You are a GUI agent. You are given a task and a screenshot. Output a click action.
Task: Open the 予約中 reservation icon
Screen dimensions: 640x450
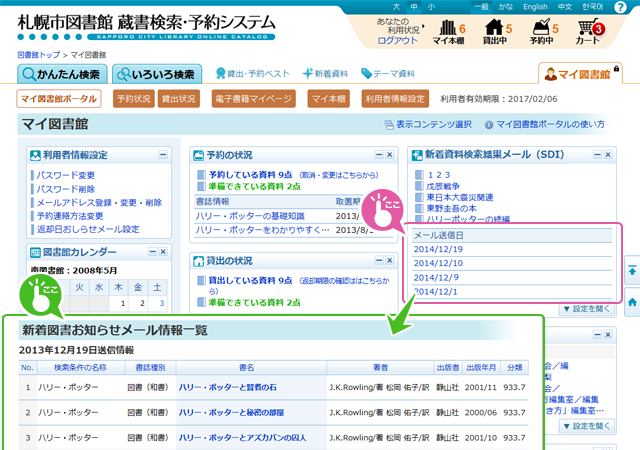click(543, 32)
